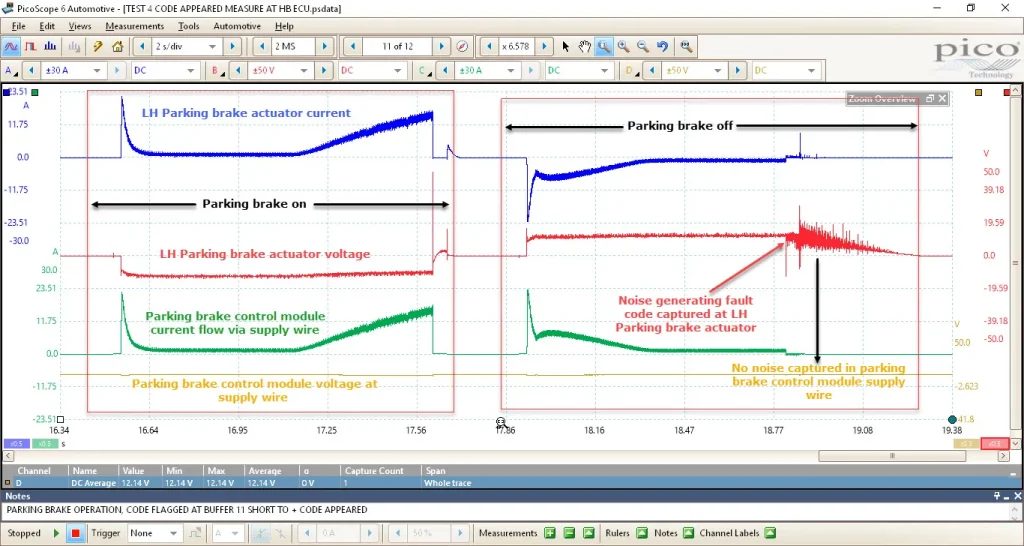Open the File menu
1024x546 pixels.
[x=18, y=26]
